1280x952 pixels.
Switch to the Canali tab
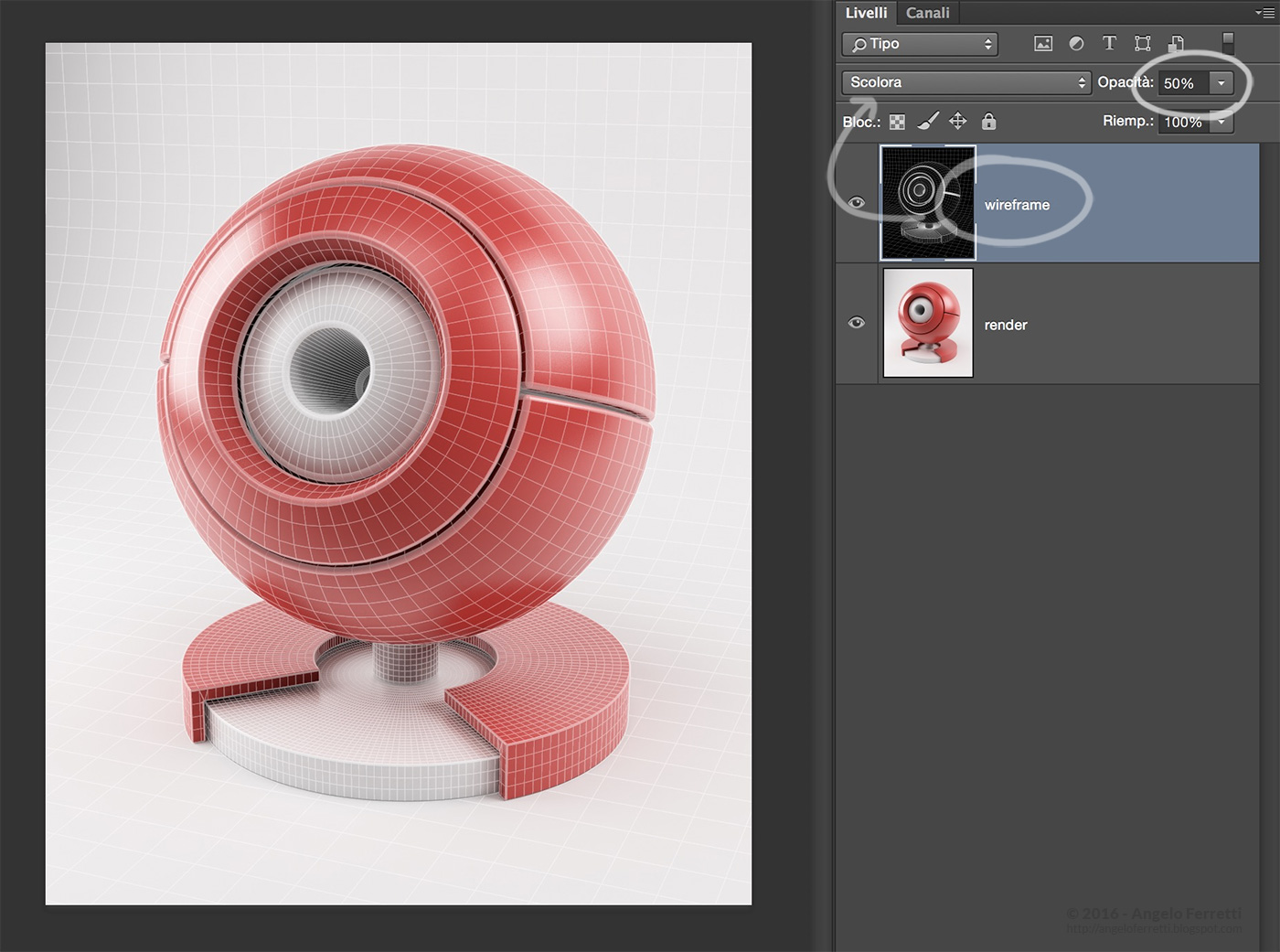point(927,13)
